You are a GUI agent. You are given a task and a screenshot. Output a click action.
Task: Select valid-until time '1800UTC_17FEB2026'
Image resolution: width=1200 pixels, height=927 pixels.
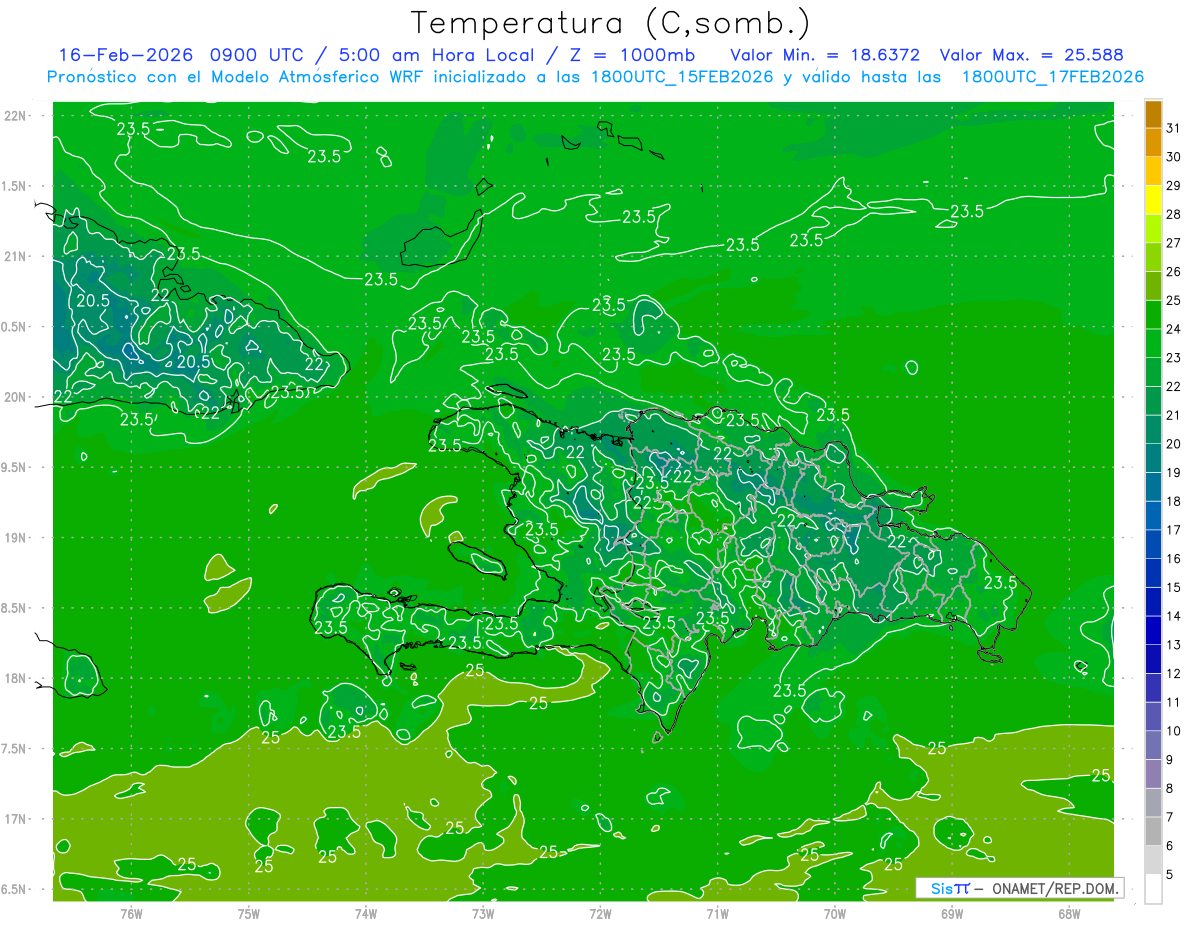tap(1052, 77)
